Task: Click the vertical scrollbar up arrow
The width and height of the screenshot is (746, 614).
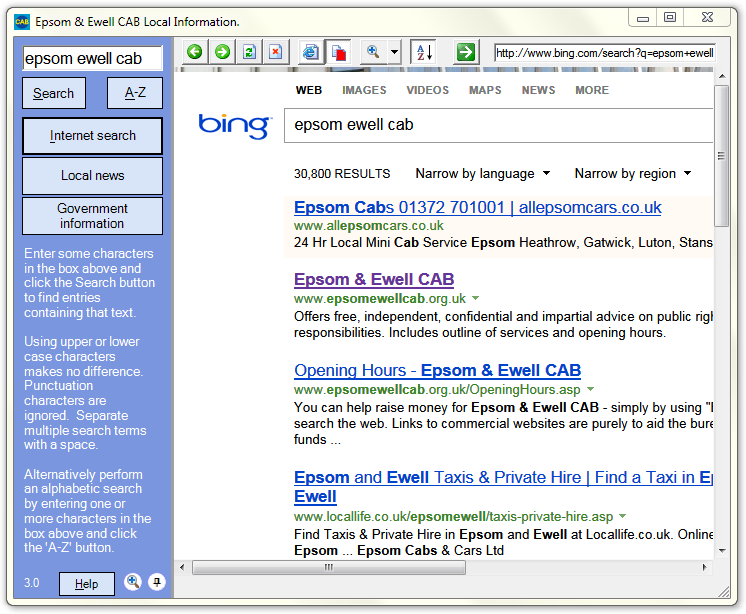Action: [x=722, y=76]
